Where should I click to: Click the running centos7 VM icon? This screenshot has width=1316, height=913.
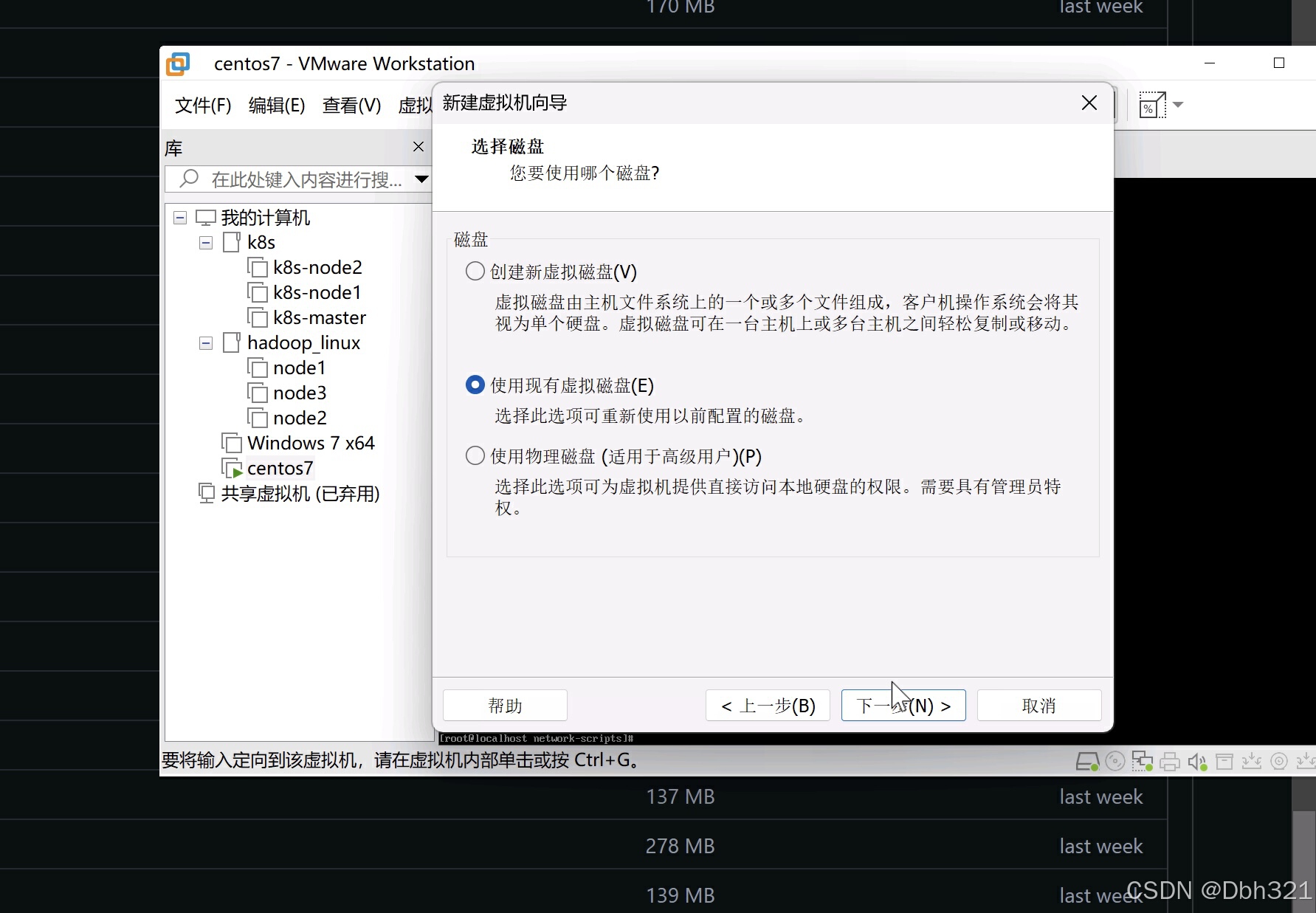point(232,468)
